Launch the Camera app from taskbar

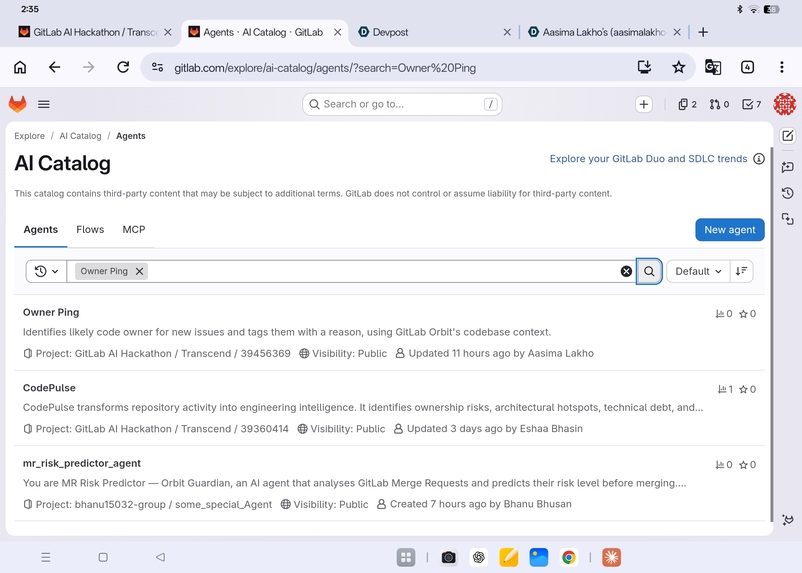click(449, 557)
